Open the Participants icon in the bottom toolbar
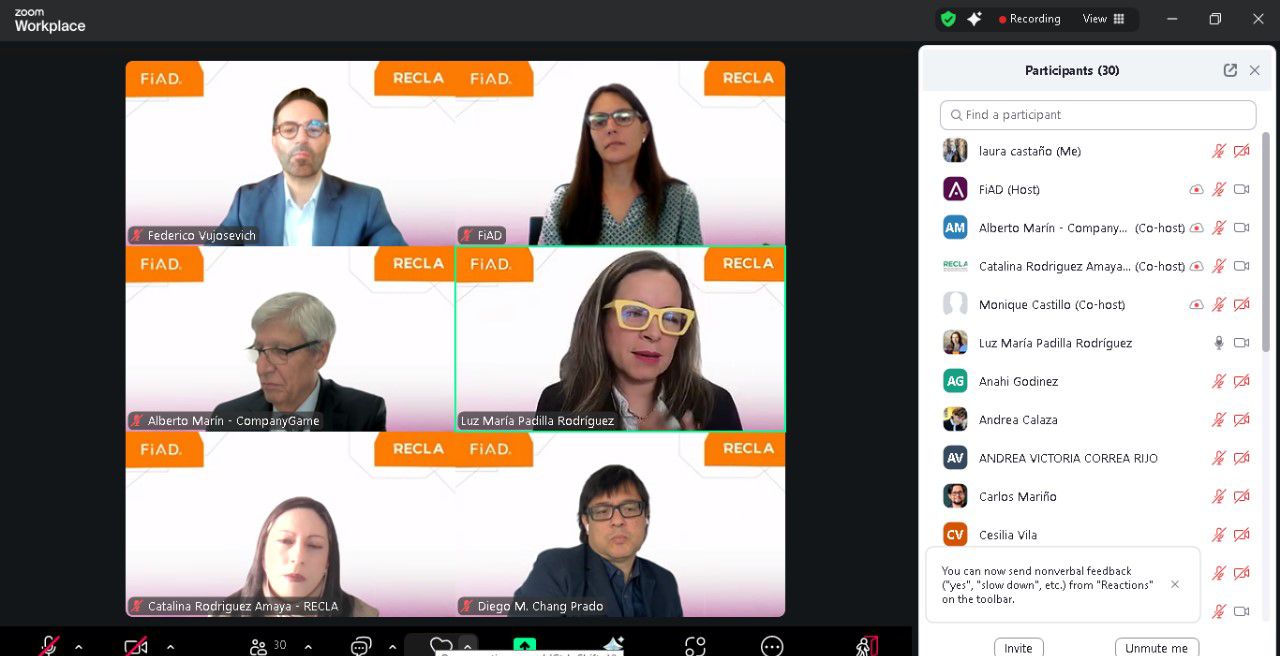Screen dimensions: 1280x656 [259, 646]
